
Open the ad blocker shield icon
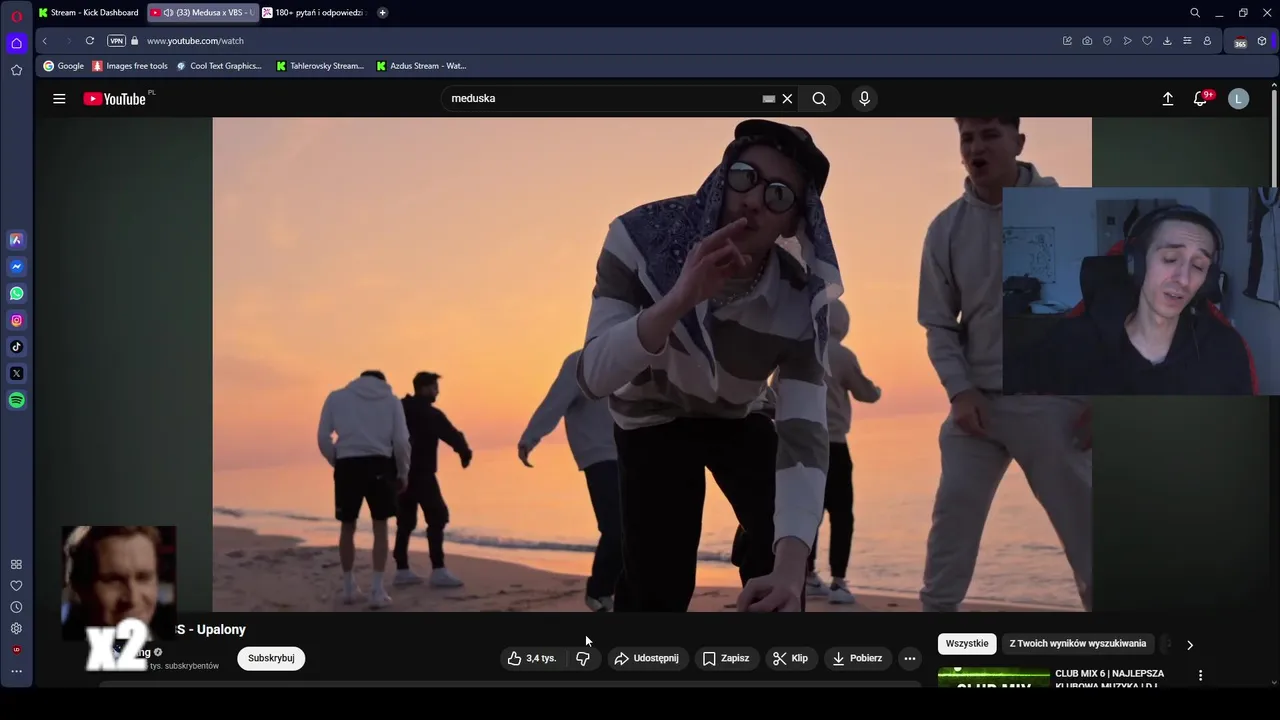pyautogui.click(x=1107, y=41)
